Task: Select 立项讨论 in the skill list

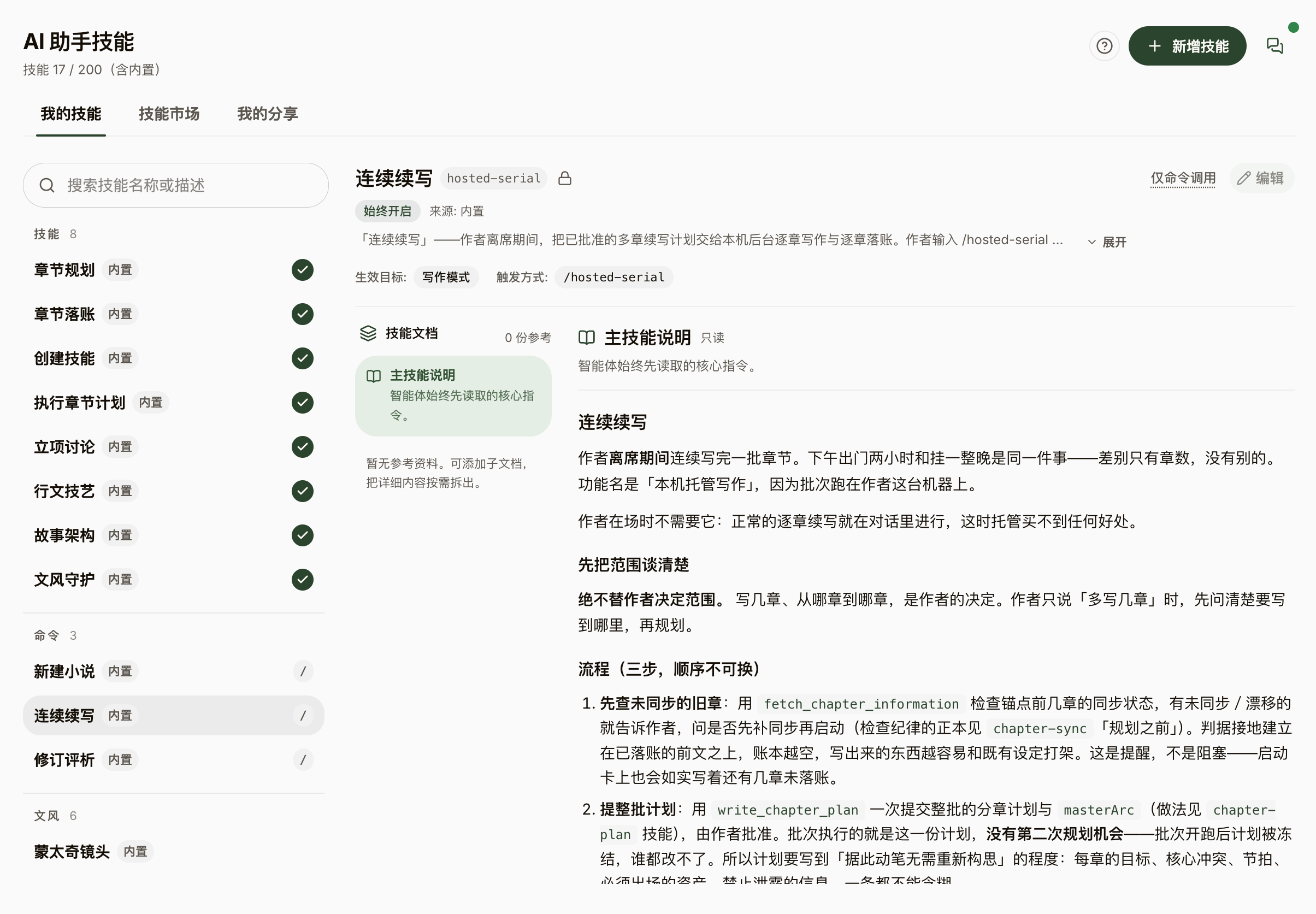Action: [x=174, y=447]
